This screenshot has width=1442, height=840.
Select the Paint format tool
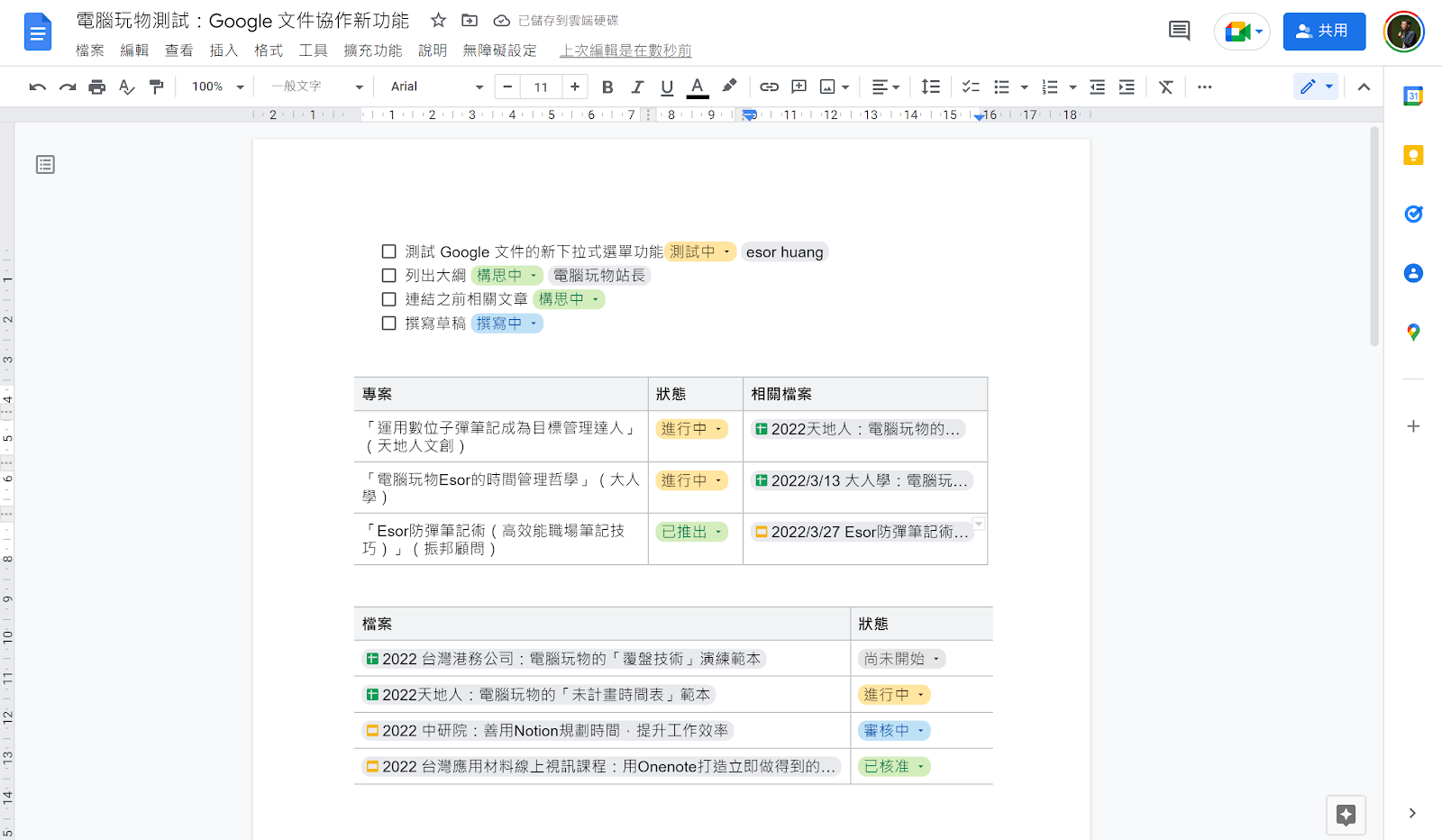coord(157,87)
